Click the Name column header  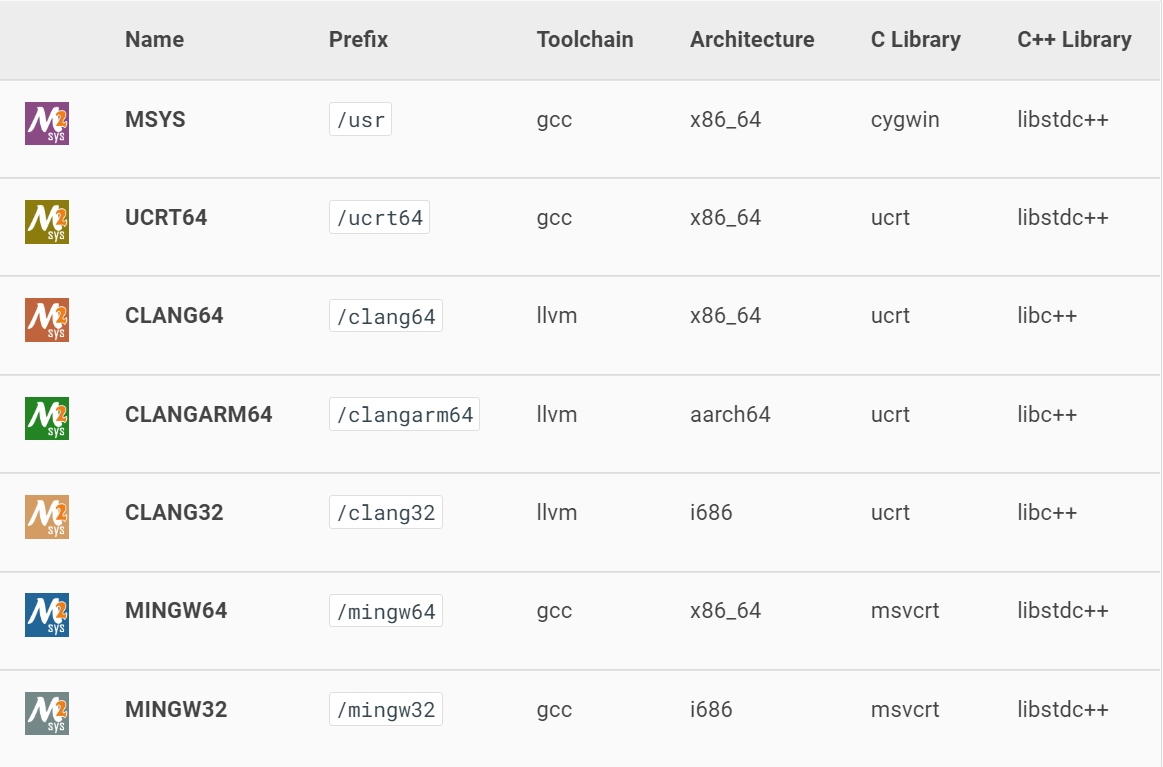coord(154,39)
